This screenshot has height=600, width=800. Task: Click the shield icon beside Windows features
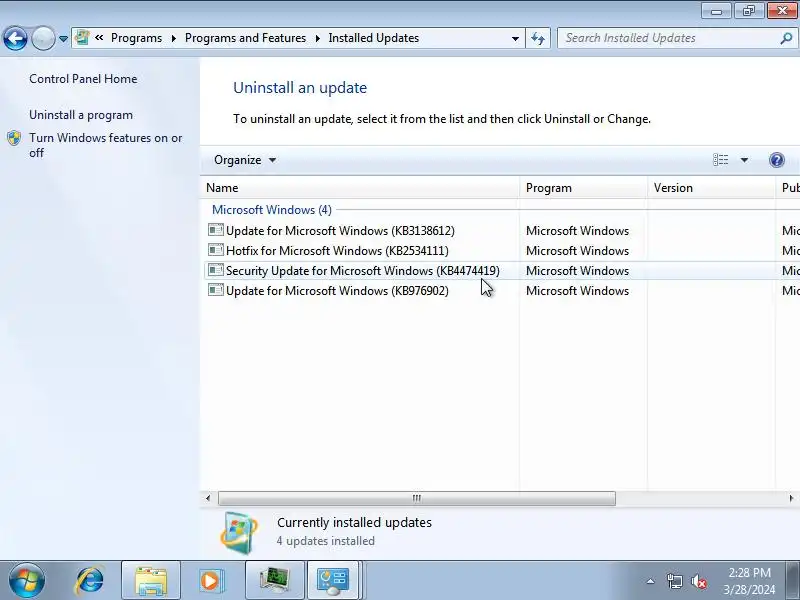coord(14,138)
